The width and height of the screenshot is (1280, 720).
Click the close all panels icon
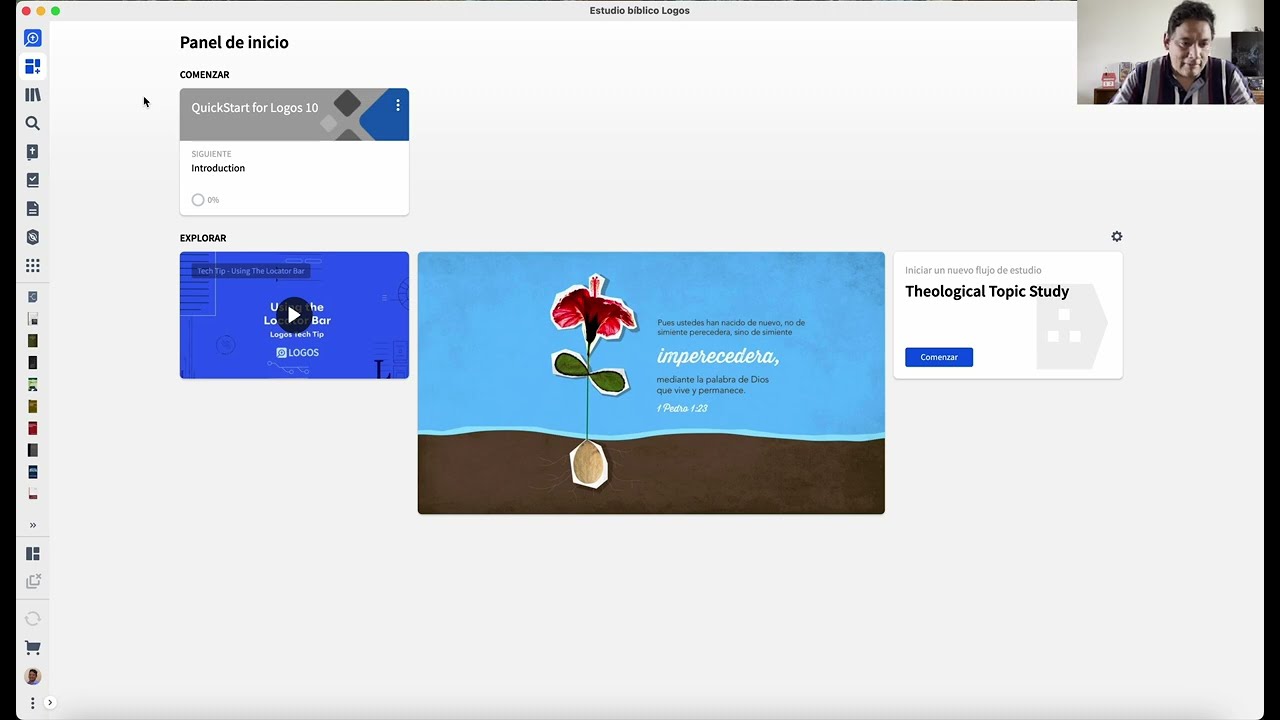[33, 581]
